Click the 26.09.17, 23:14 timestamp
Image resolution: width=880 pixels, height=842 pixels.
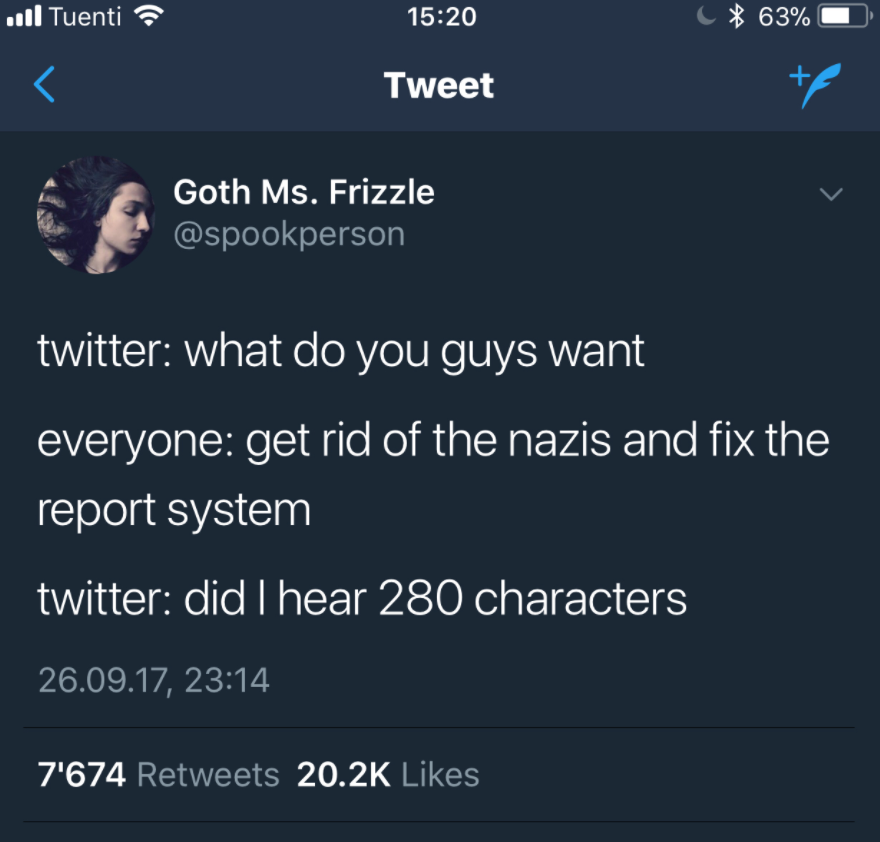pos(154,680)
